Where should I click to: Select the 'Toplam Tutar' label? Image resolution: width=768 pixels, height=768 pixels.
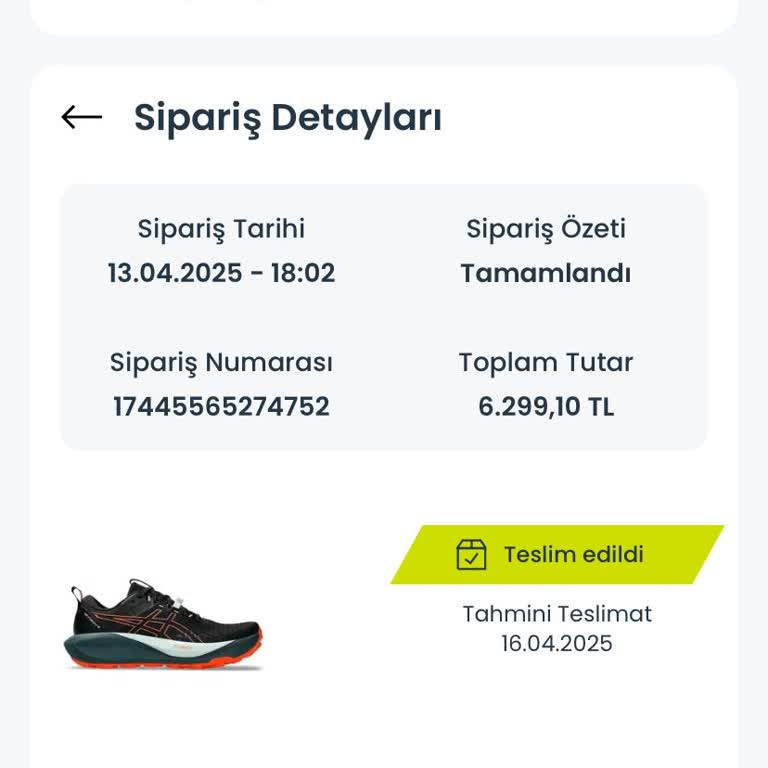point(546,362)
